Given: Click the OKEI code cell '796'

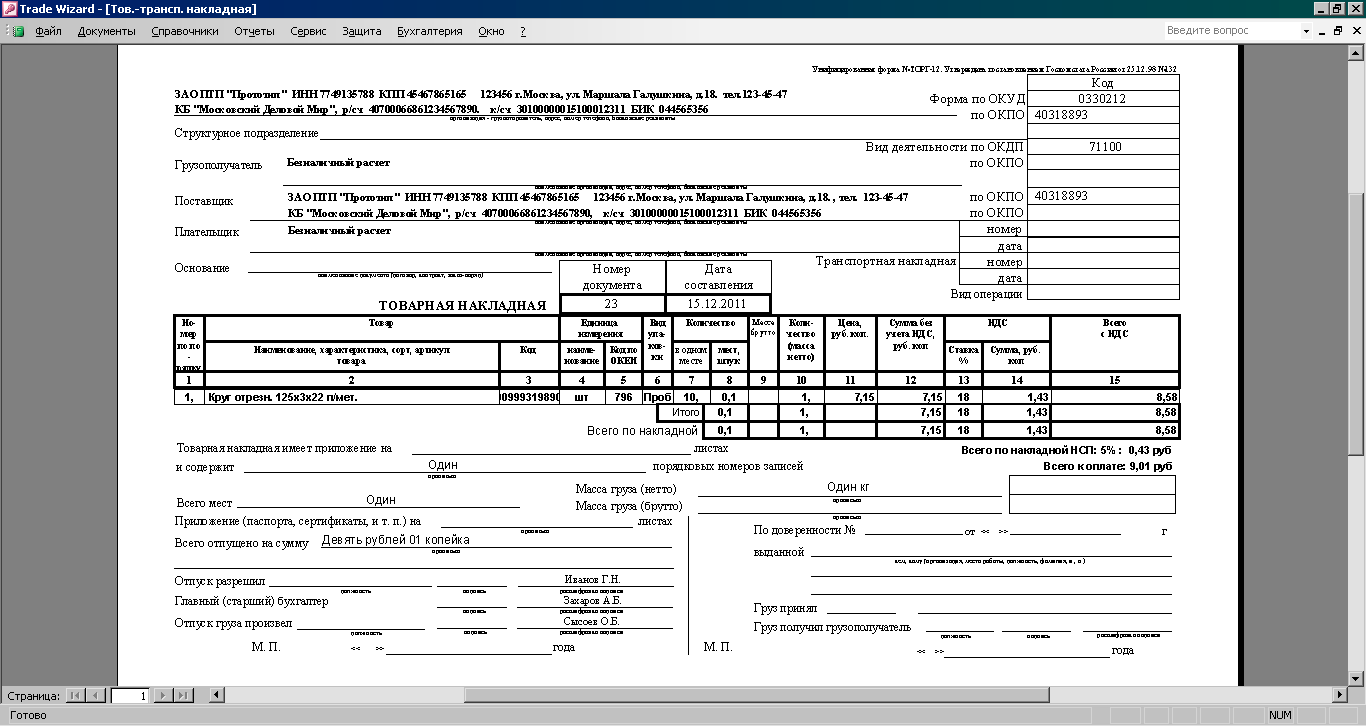Looking at the screenshot, I should point(623,397).
